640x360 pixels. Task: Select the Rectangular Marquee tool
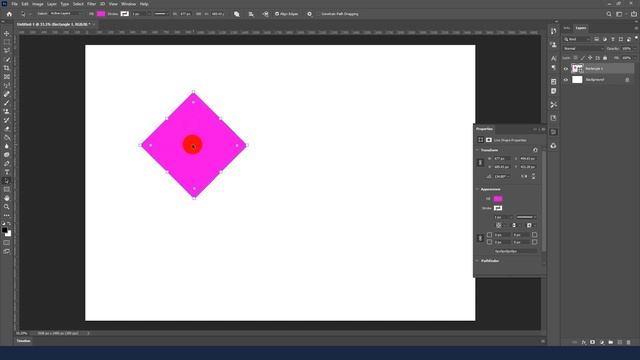7,42
